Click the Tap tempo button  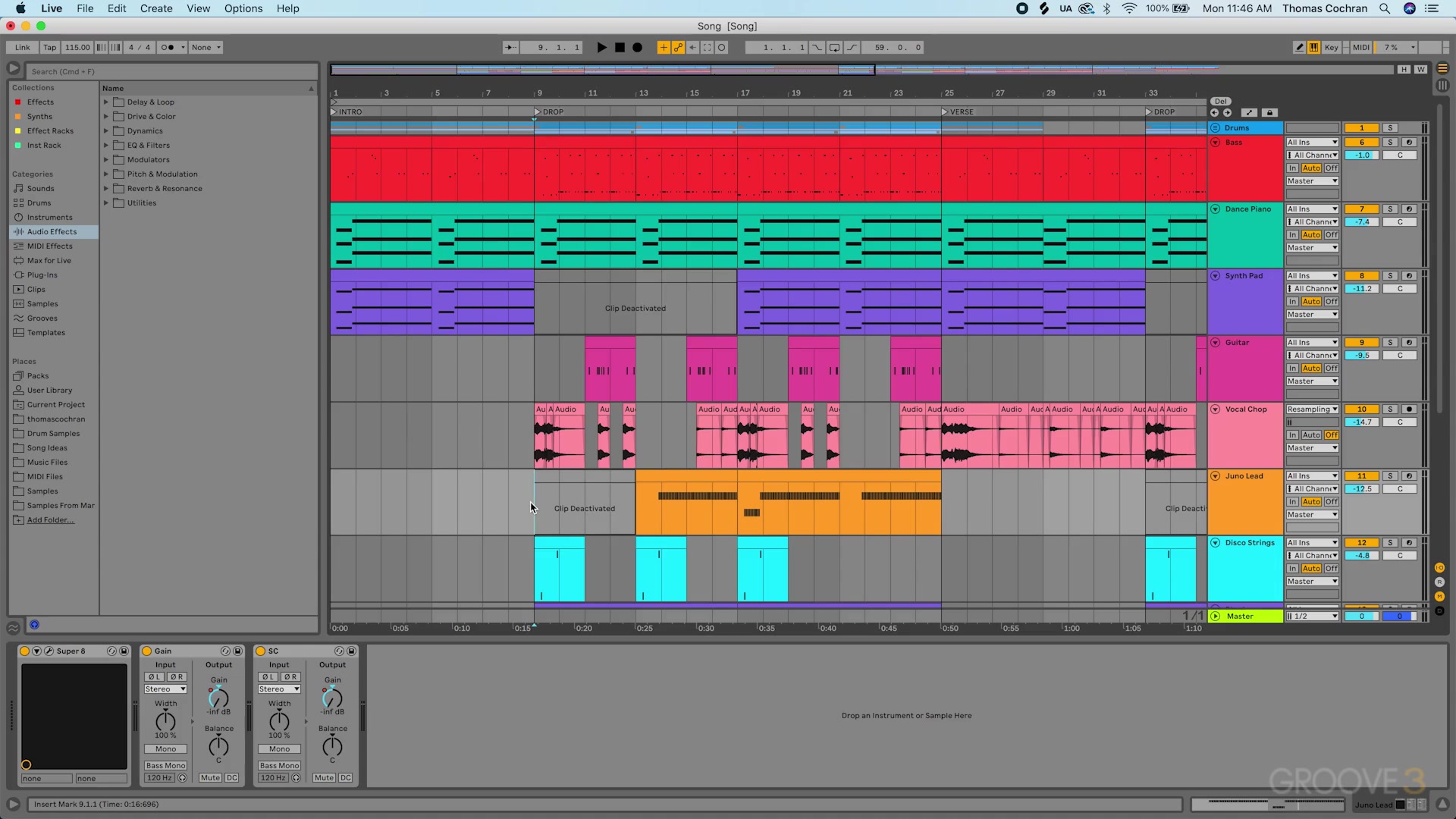pyautogui.click(x=49, y=47)
